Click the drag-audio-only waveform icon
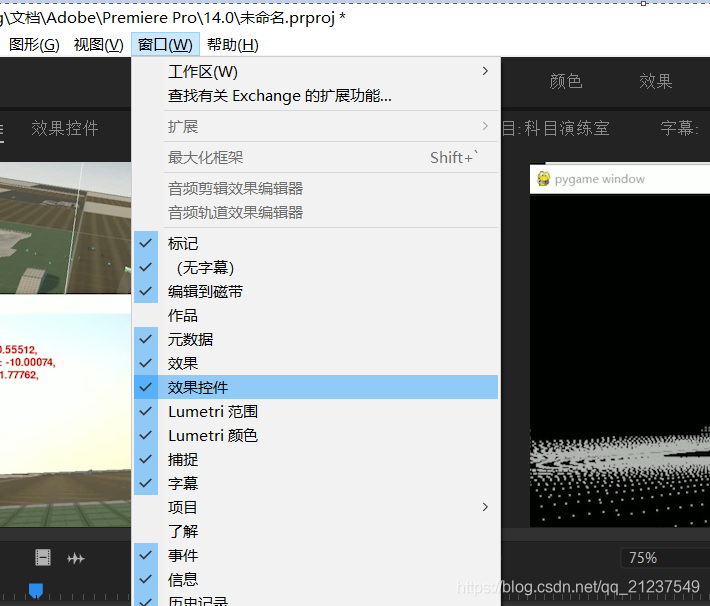The image size is (710, 606). (x=76, y=558)
